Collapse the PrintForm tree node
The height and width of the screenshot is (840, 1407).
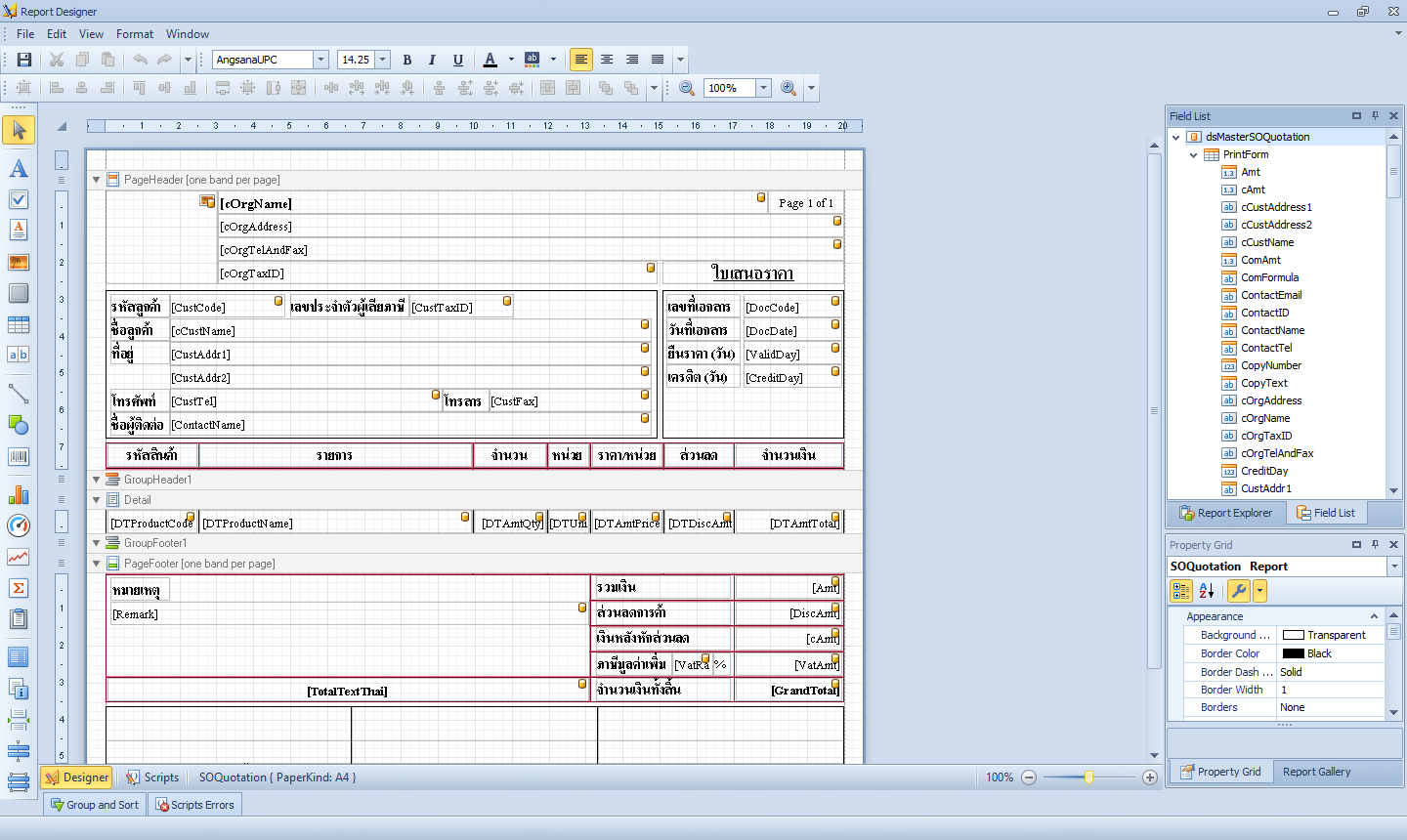click(1193, 154)
